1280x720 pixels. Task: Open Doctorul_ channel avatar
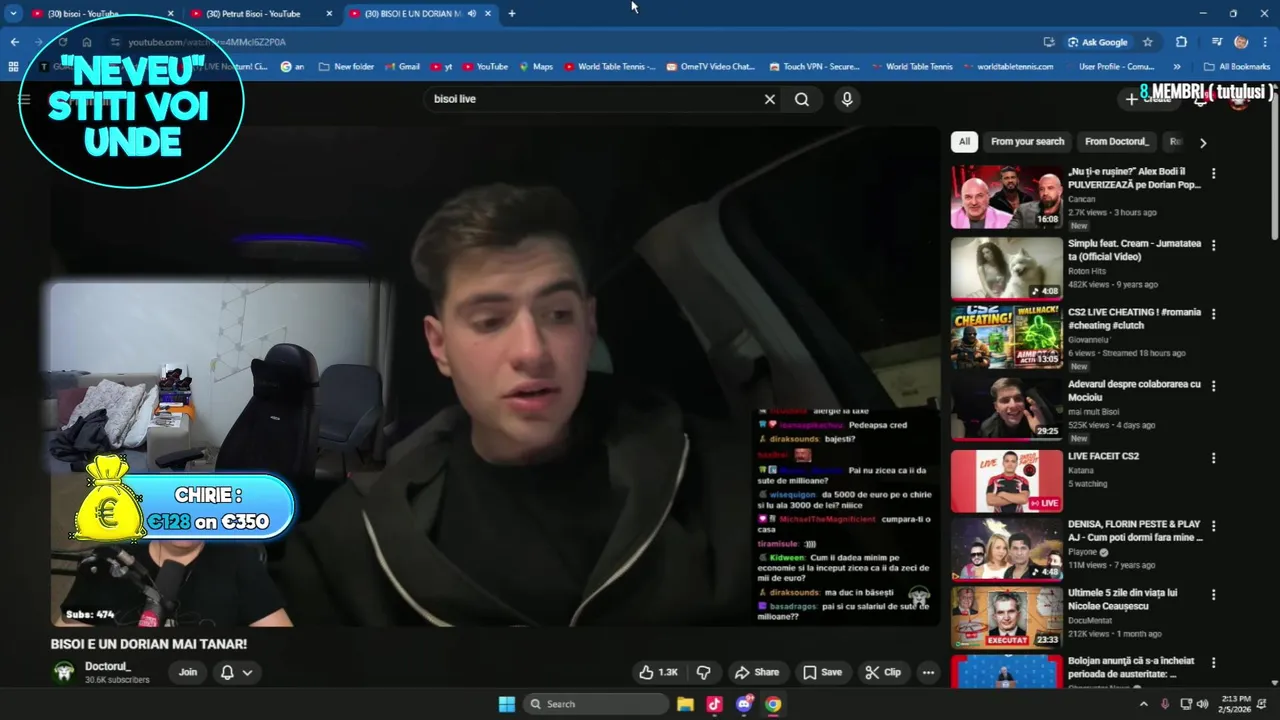pyautogui.click(x=64, y=672)
